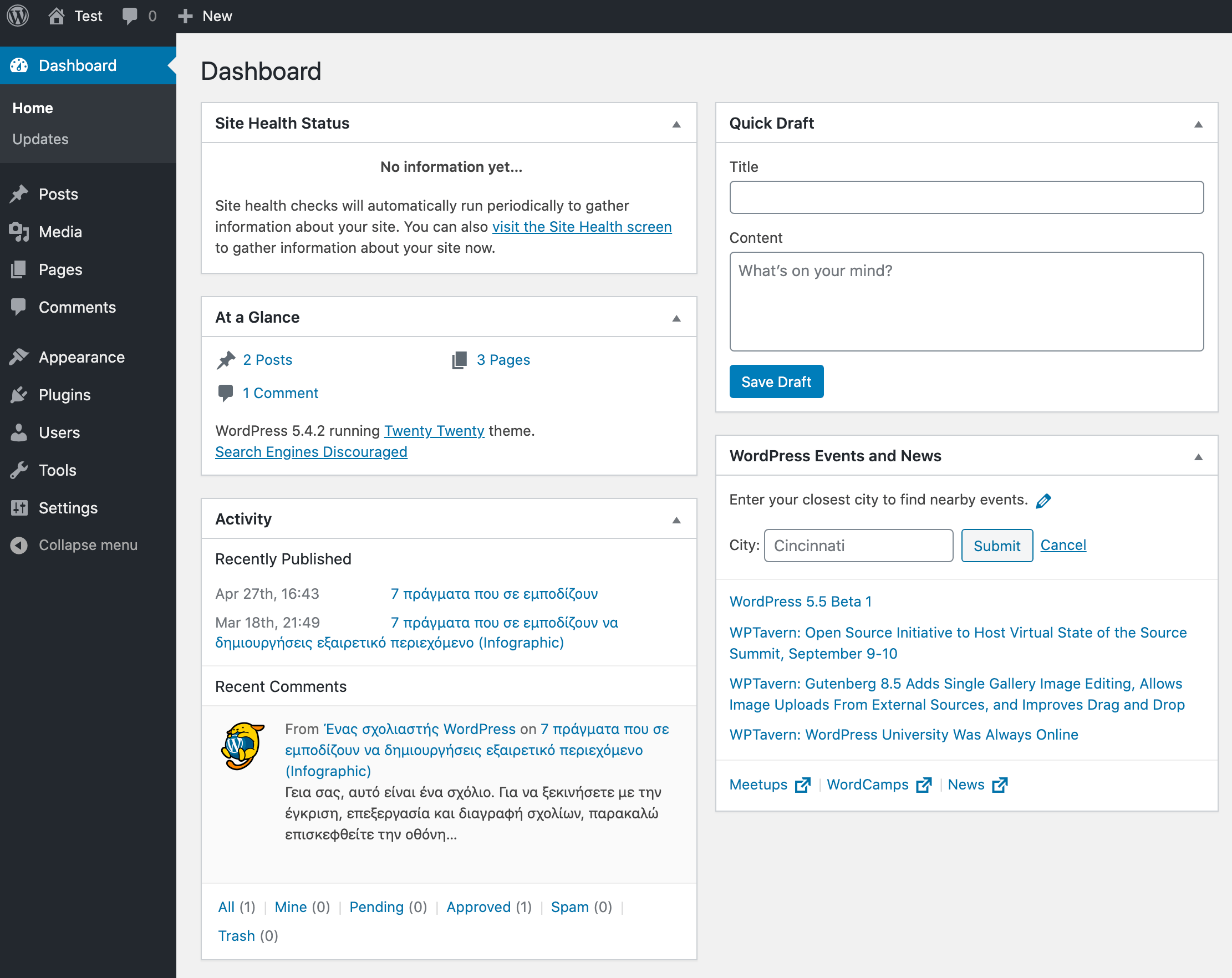
Task: Open the Mar 18th Infographic post link
Action: coord(417,633)
